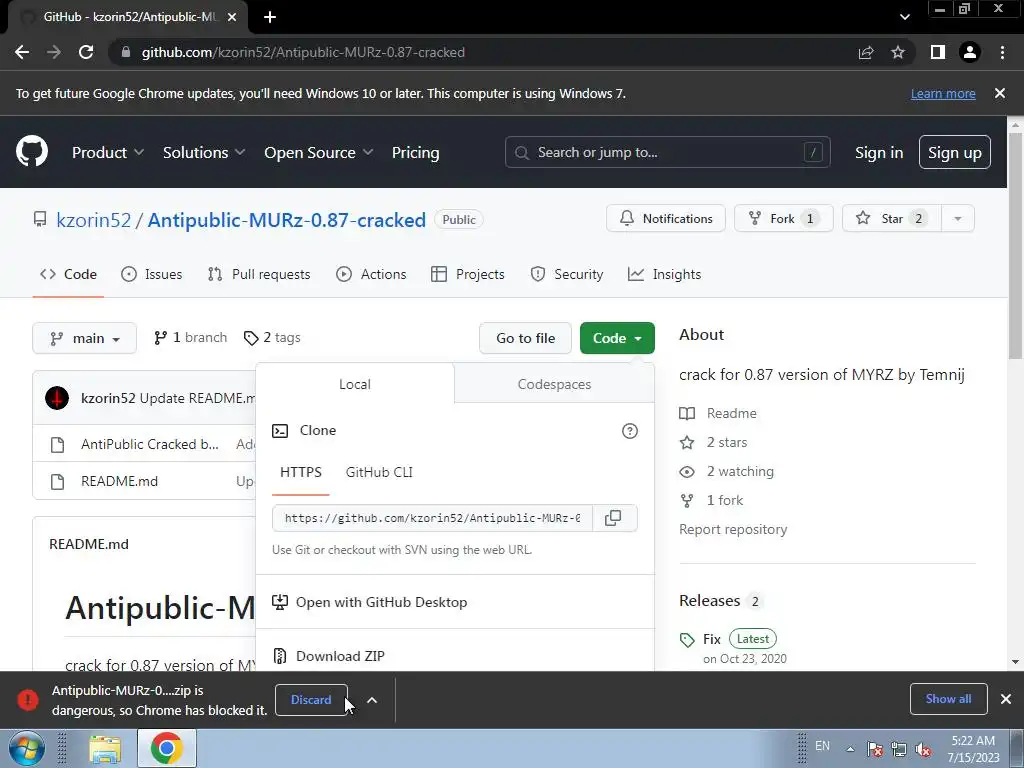Click Report repository link

(733, 530)
